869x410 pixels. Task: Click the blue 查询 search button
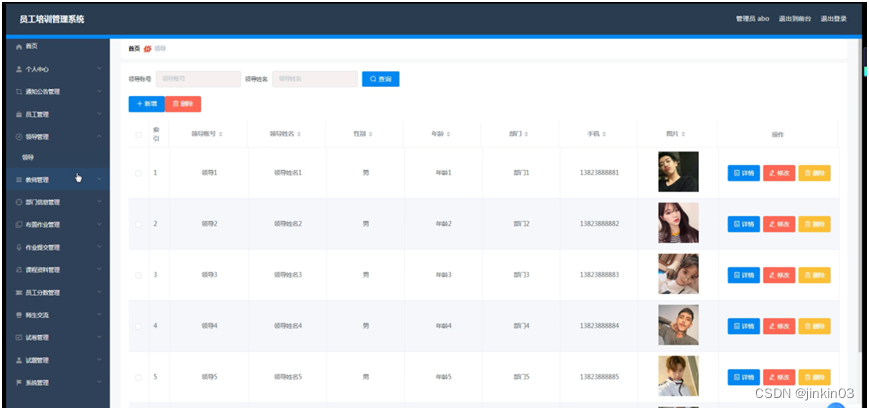[x=381, y=79]
